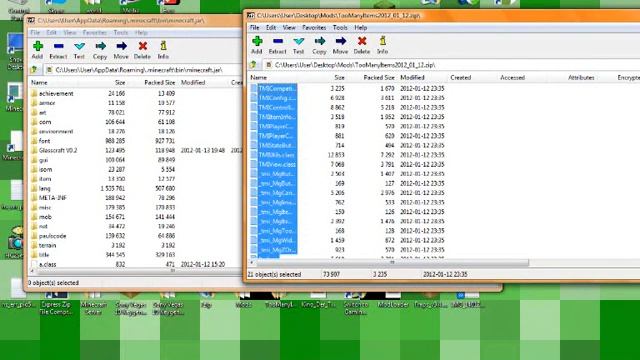Click the Created column header in the zip window
The width and height of the screenshot is (640, 360).
tap(461, 78)
